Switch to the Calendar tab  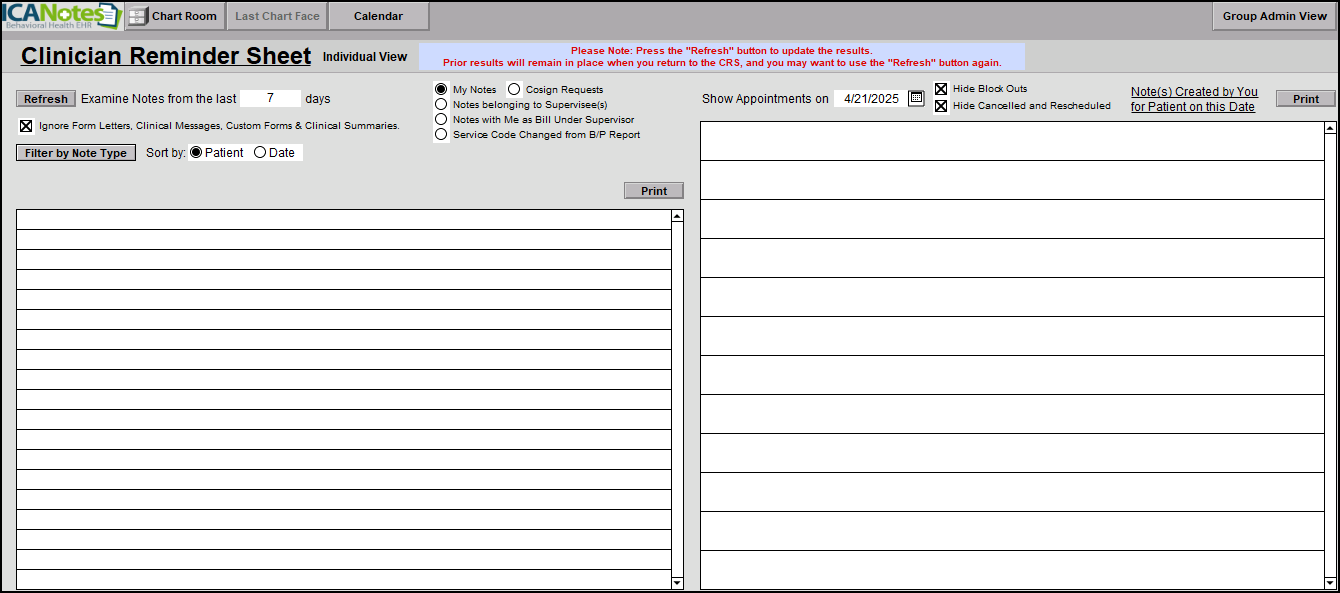point(378,16)
